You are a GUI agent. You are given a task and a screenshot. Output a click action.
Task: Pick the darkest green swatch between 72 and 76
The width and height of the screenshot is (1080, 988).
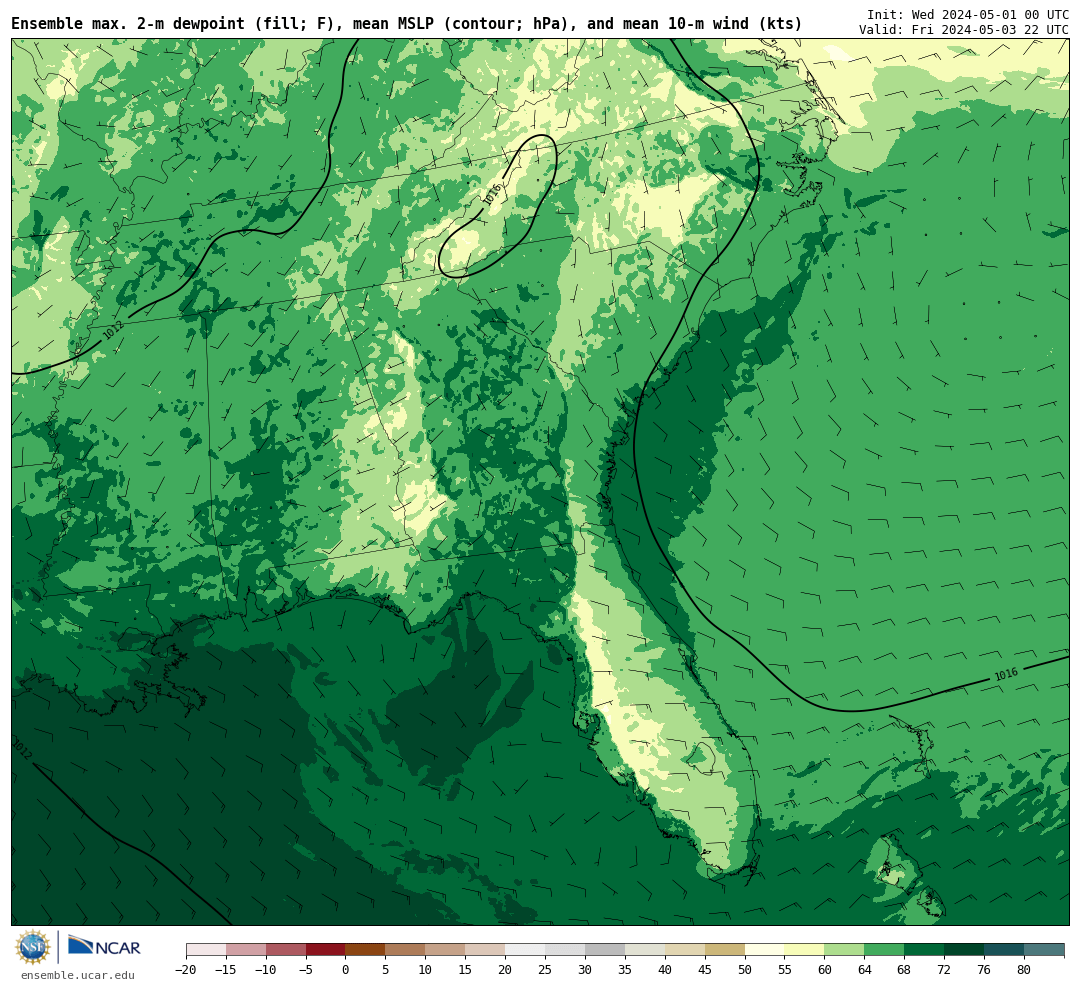(x=965, y=950)
